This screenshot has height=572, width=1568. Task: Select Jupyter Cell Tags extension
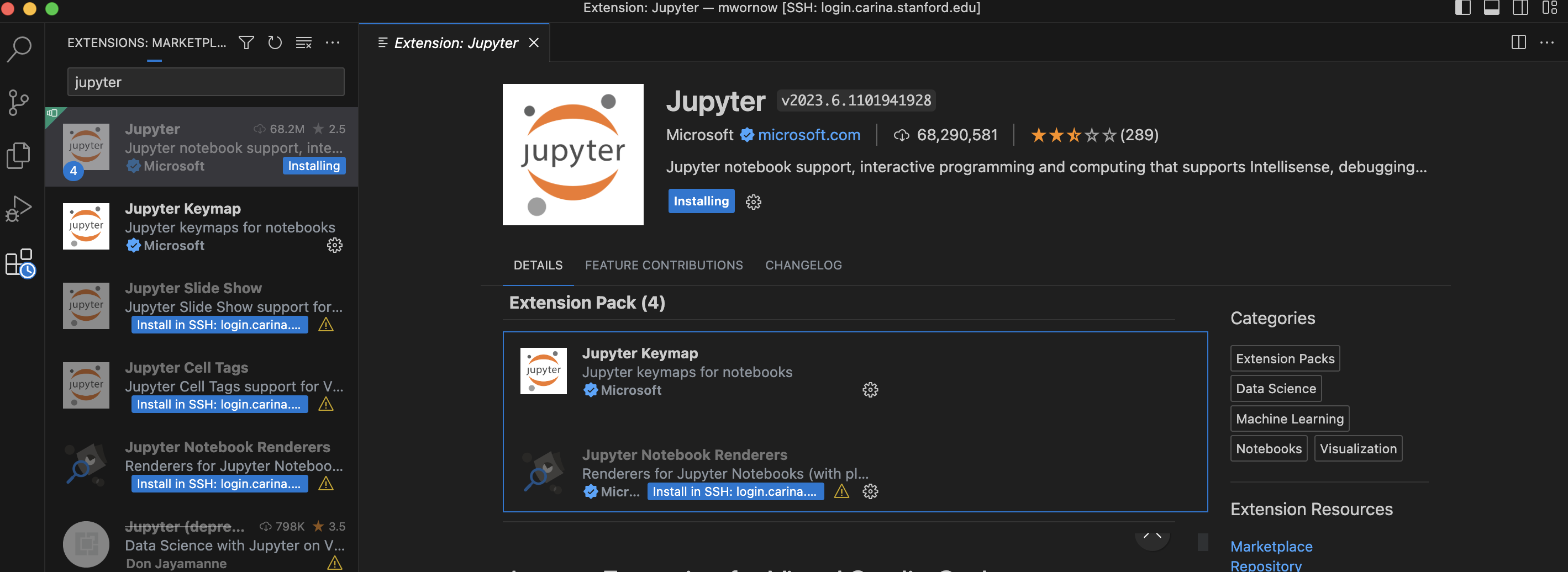202,386
